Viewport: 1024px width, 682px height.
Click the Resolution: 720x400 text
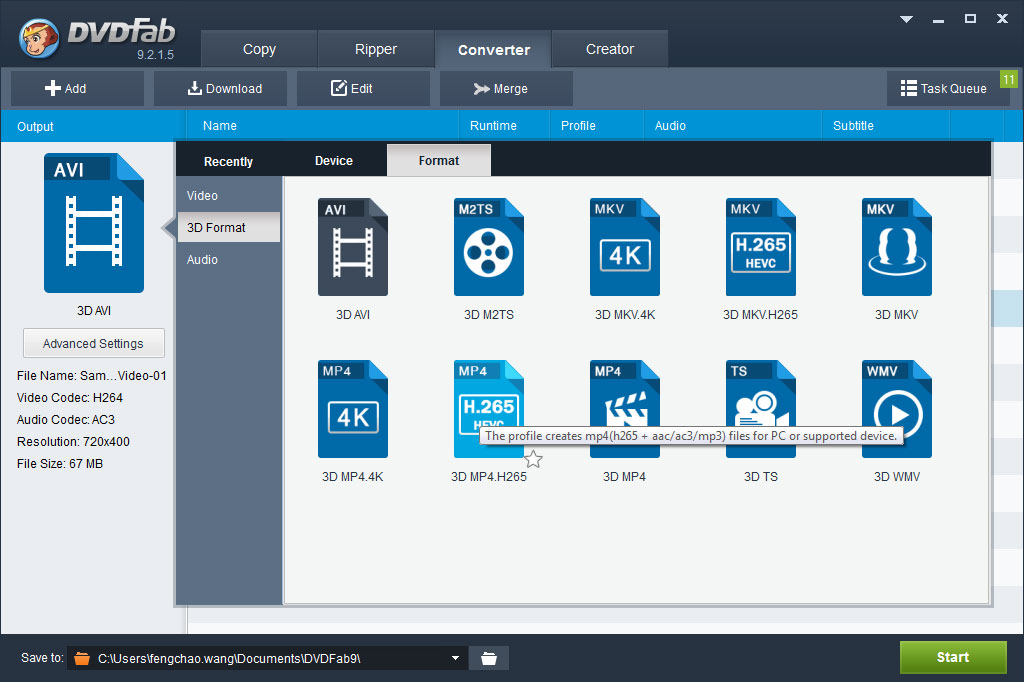point(73,442)
